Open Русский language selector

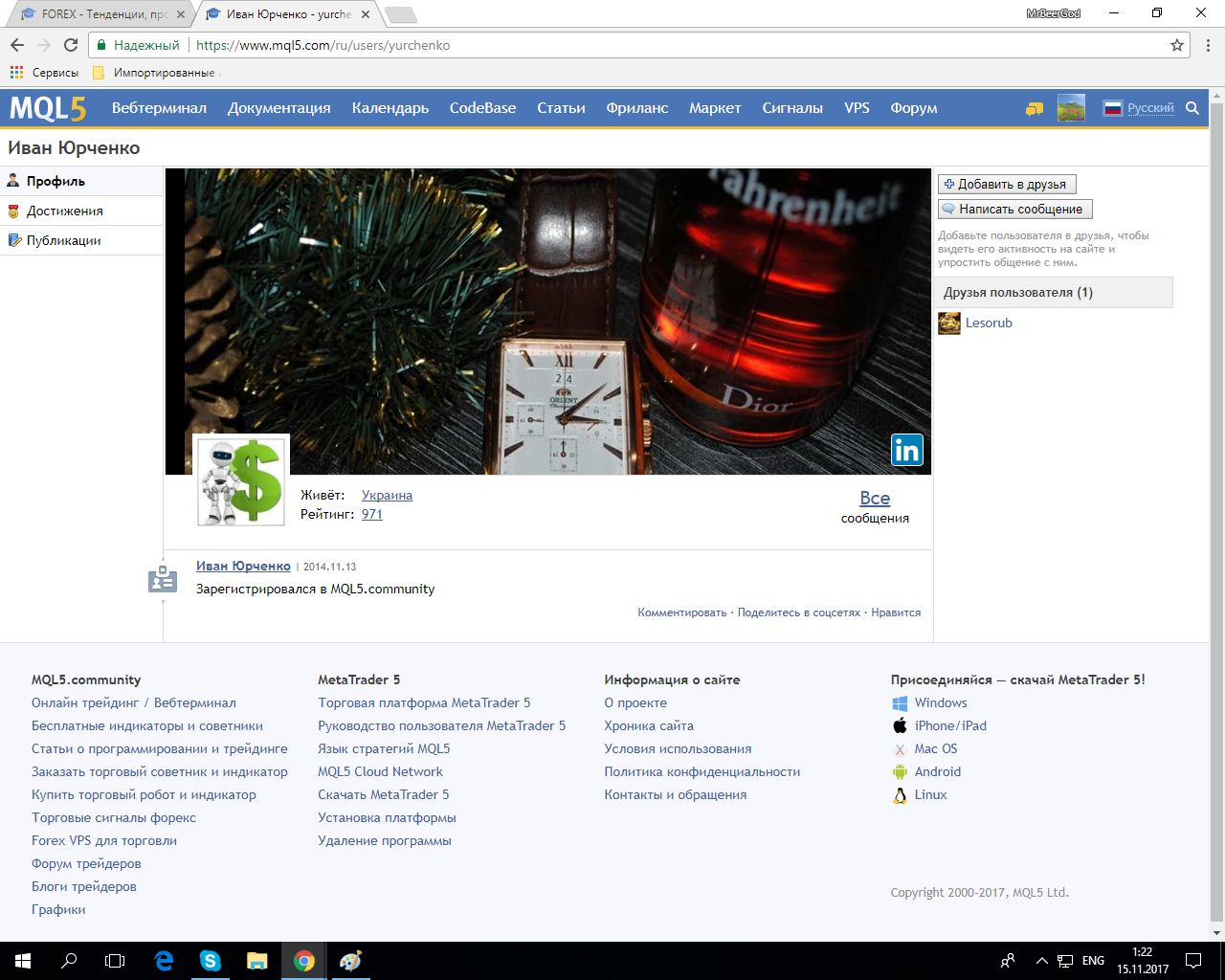1150,108
